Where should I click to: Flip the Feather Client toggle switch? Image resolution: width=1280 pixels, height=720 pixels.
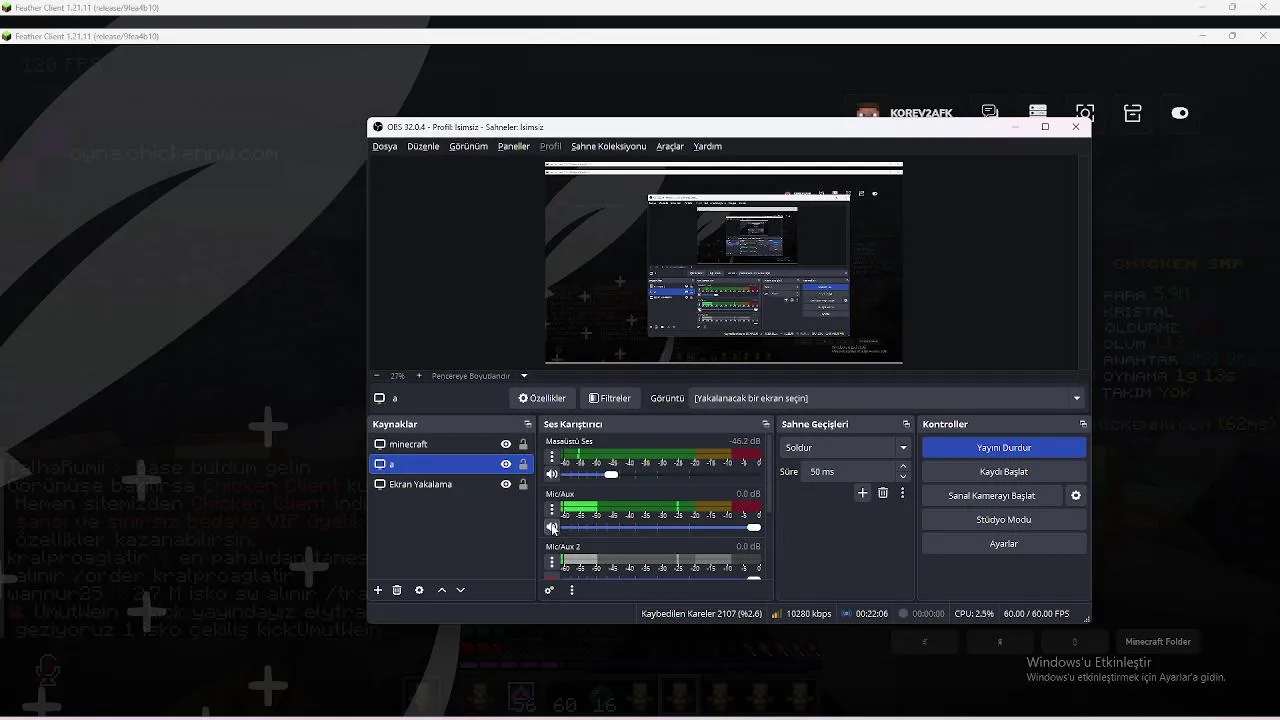[1180, 113]
